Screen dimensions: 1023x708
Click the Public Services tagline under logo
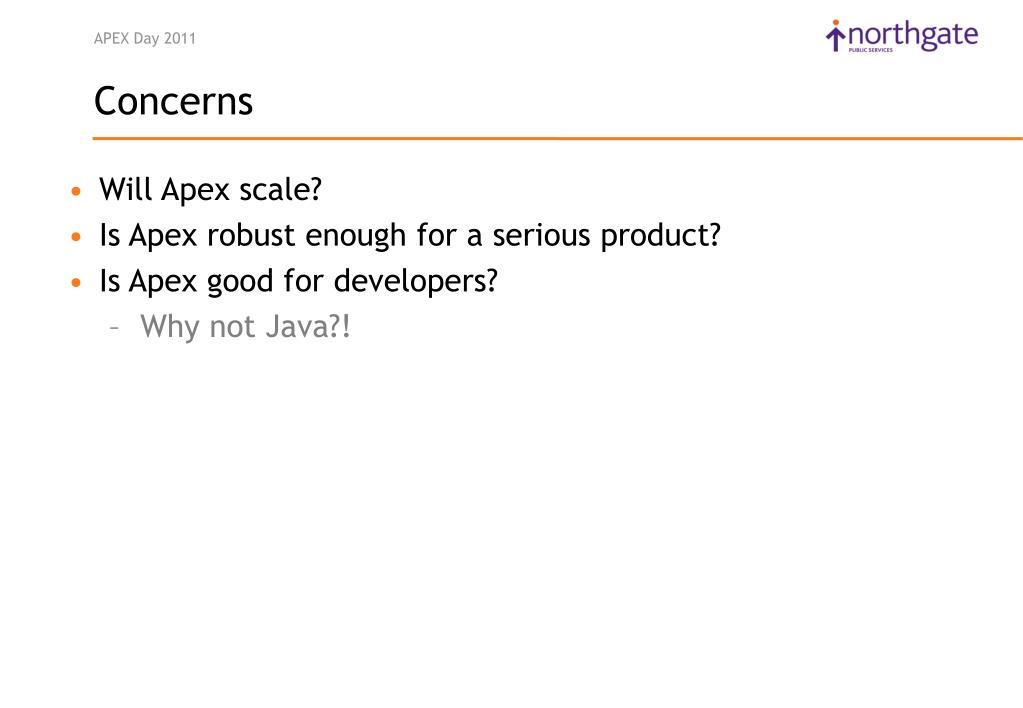870,50
